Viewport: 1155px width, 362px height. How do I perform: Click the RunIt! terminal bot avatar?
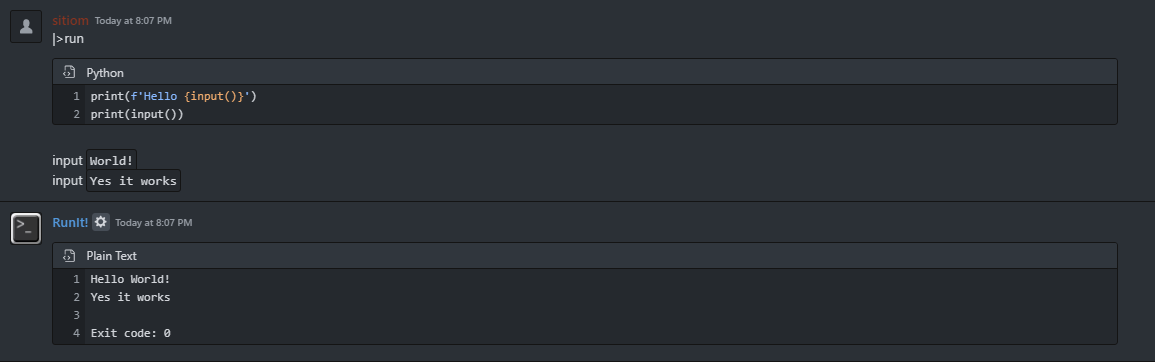(x=26, y=228)
